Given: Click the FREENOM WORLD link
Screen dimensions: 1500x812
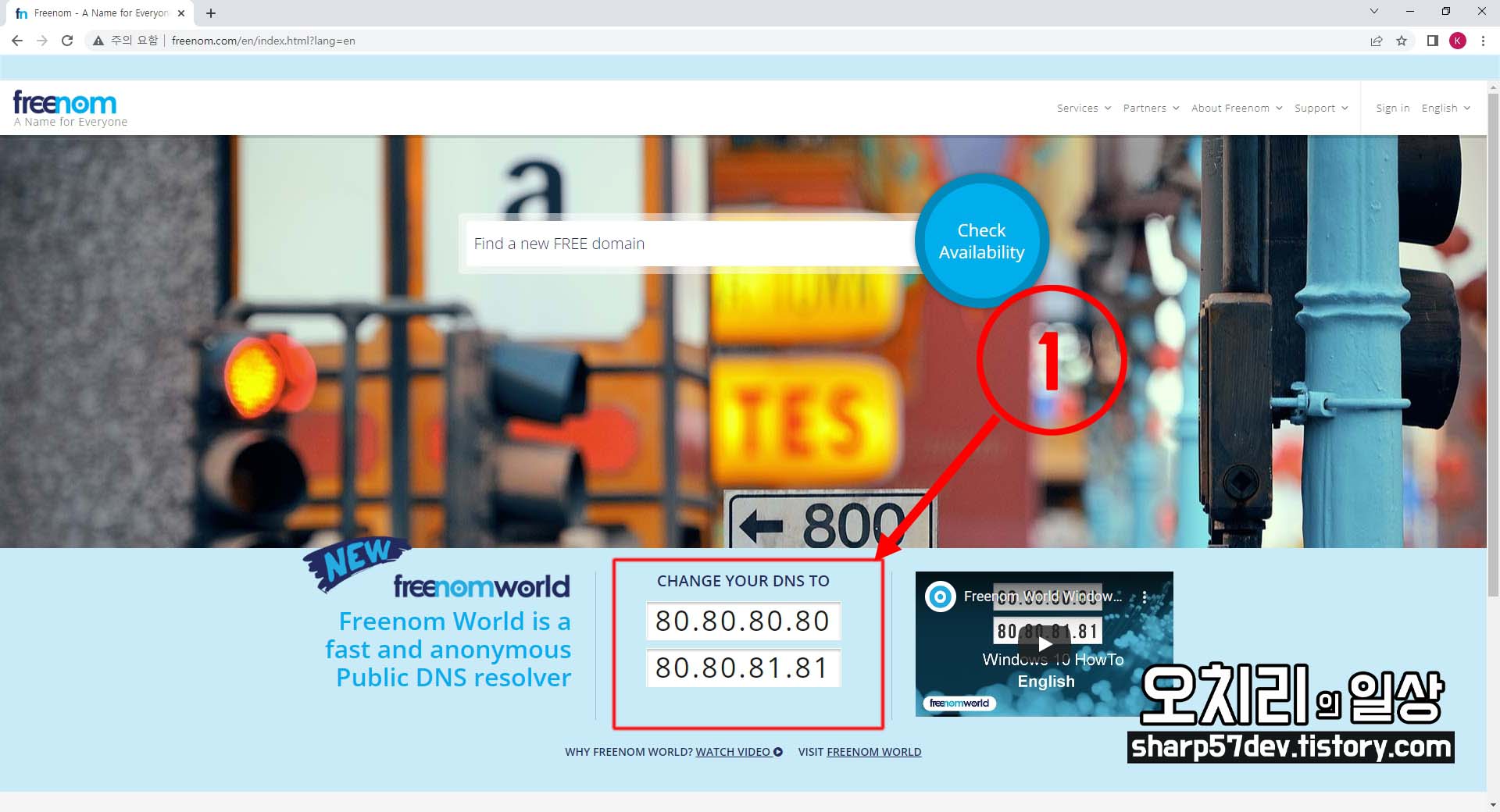Looking at the screenshot, I should pyautogui.click(x=873, y=752).
